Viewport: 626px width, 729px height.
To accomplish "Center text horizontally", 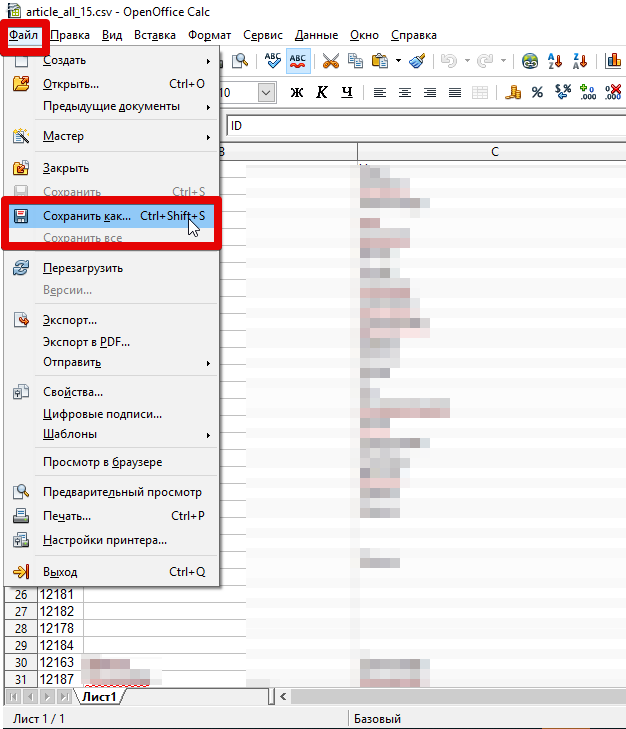I will pos(405,93).
